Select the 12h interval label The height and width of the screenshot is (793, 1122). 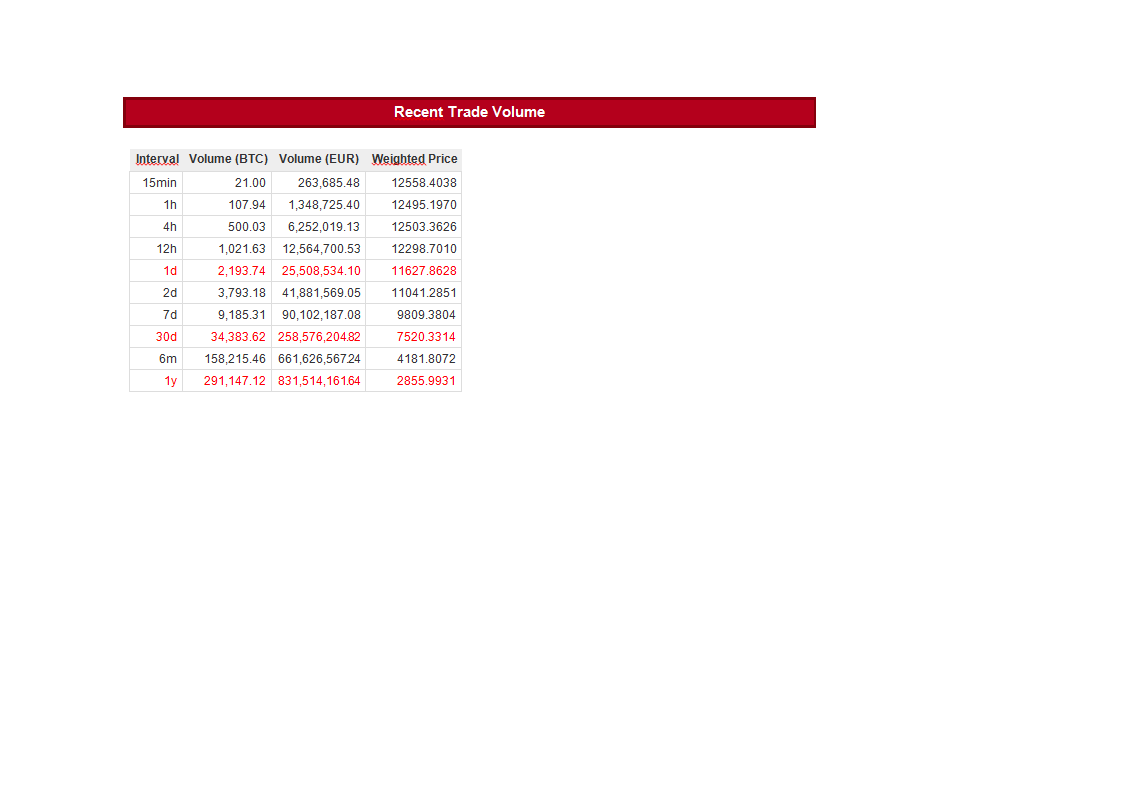(166, 248)
